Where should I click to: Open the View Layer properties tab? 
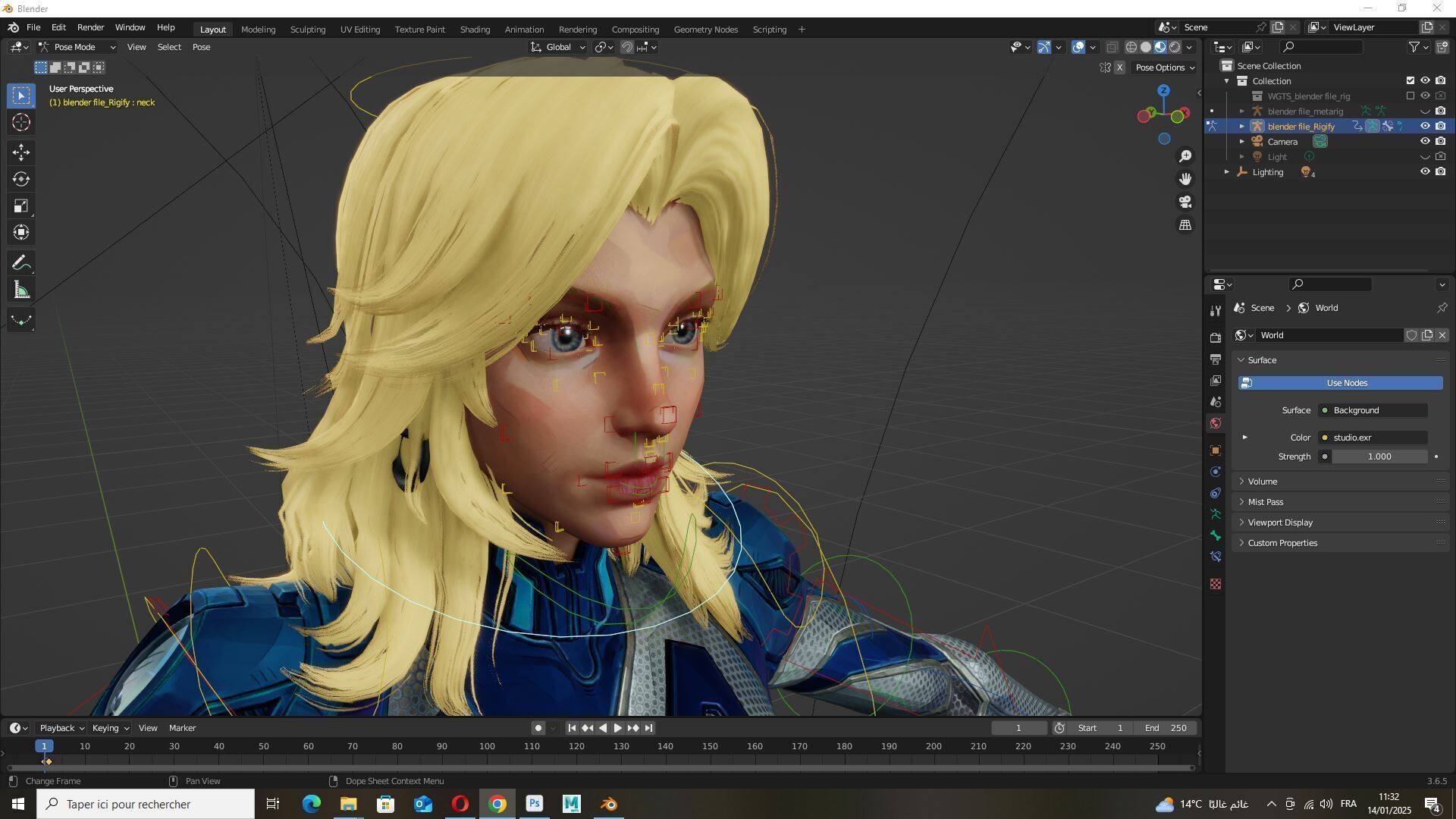(x=1216, y=380)
